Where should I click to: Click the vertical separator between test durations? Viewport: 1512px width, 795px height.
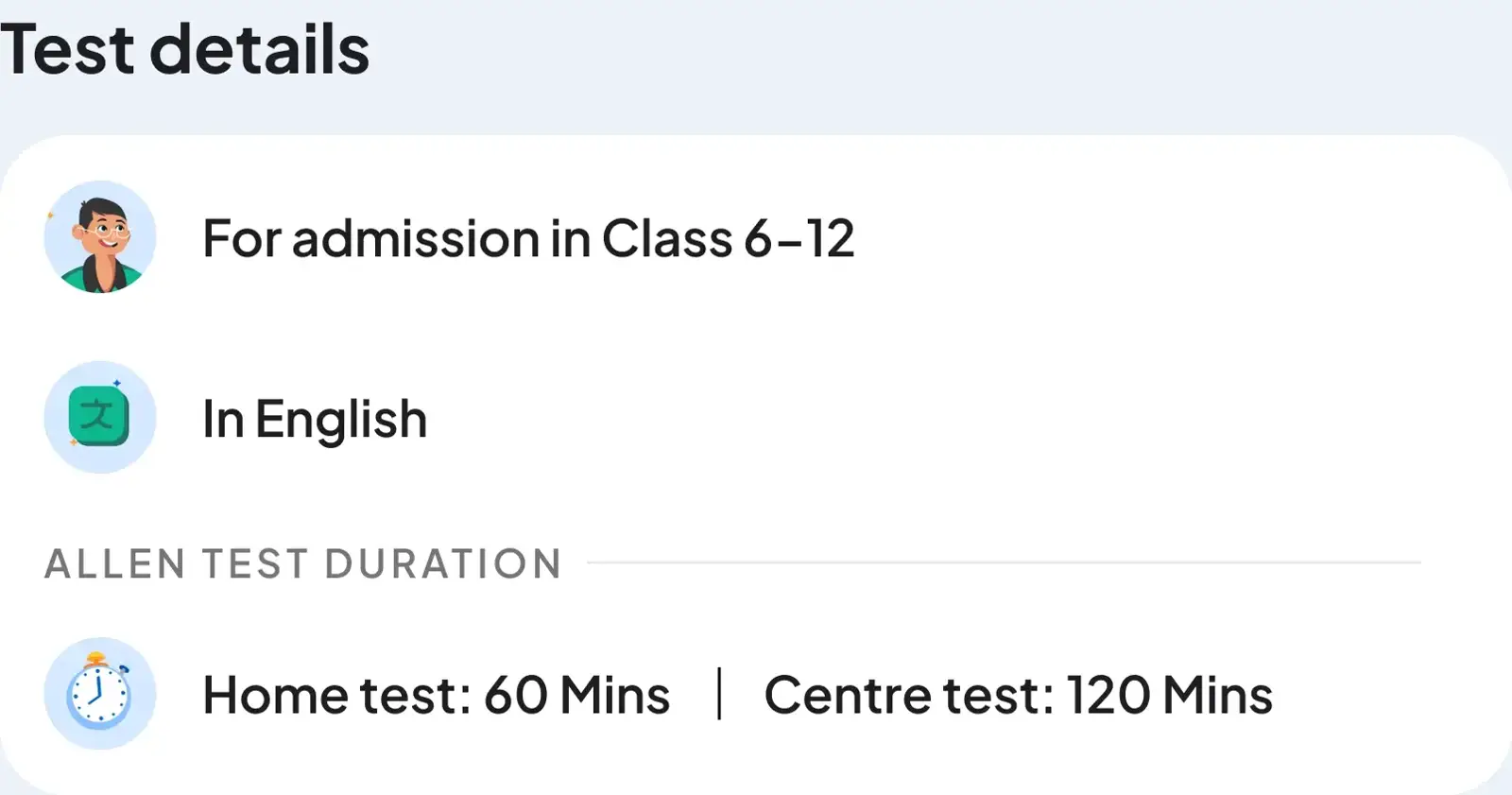coord(719,694)
